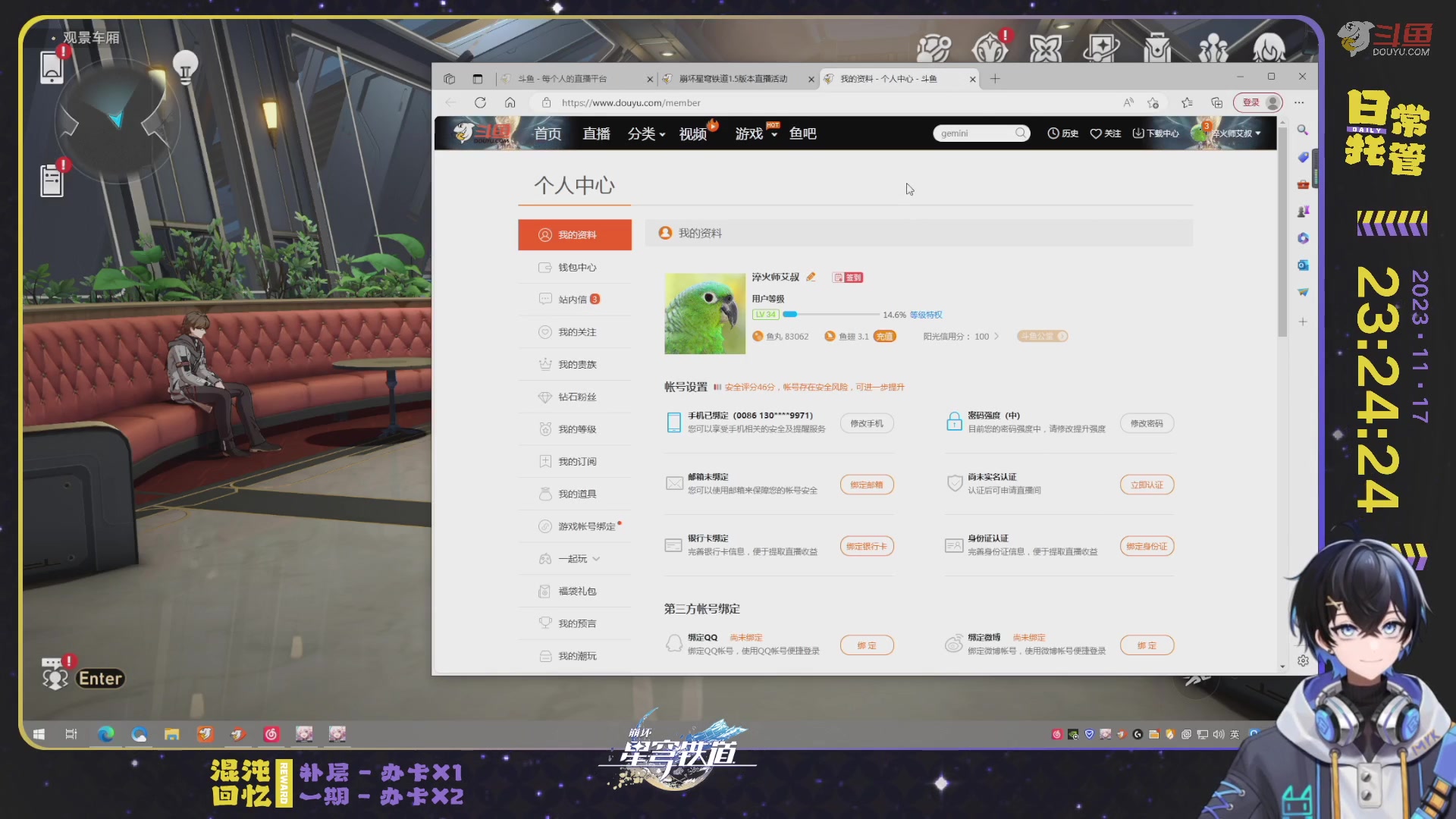
Task: Refresh the Douyu member page
Action: pyautogui.click(x=480, y=102)
